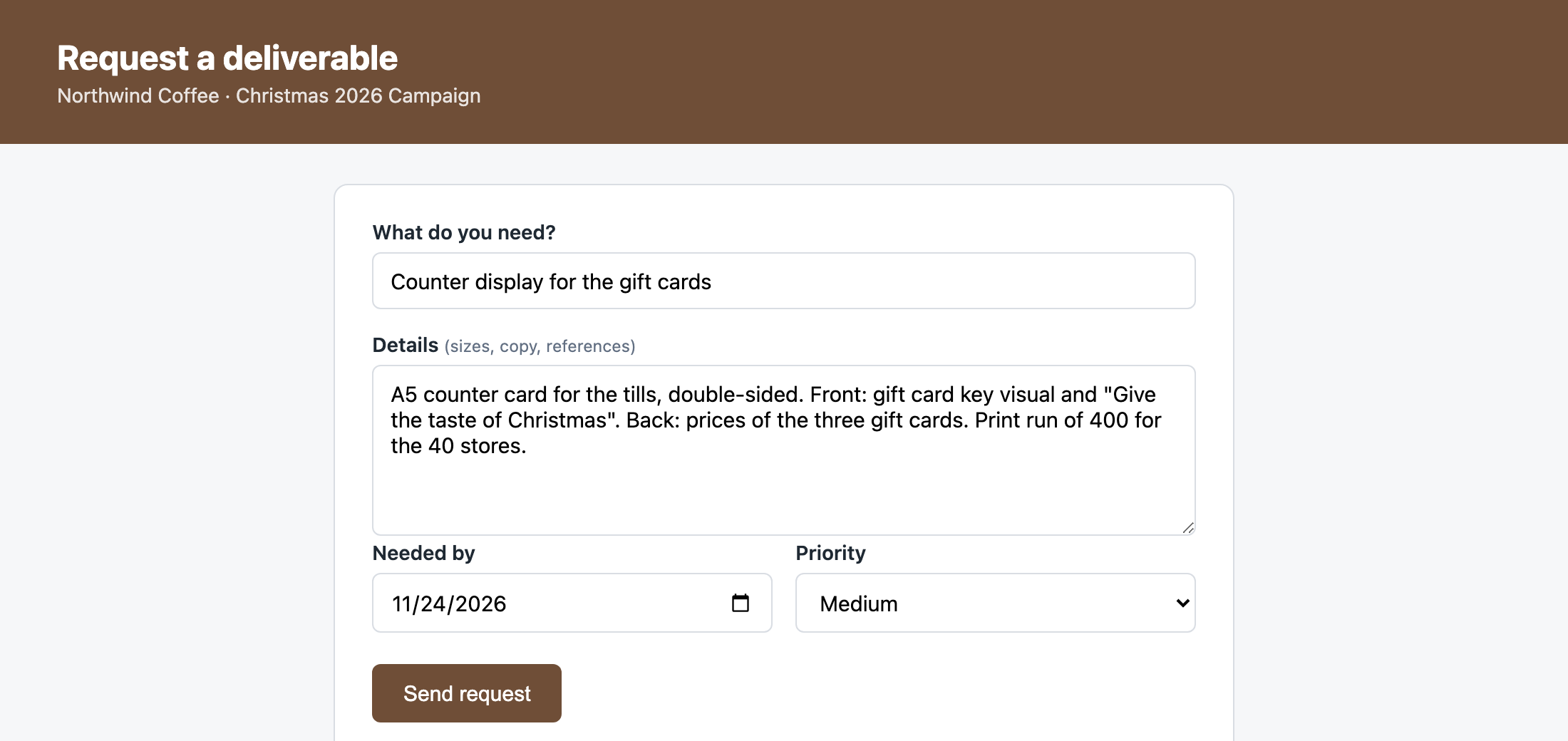
Task: Click the Details label text
Action: pyautogui.click(x=405, y=345)
